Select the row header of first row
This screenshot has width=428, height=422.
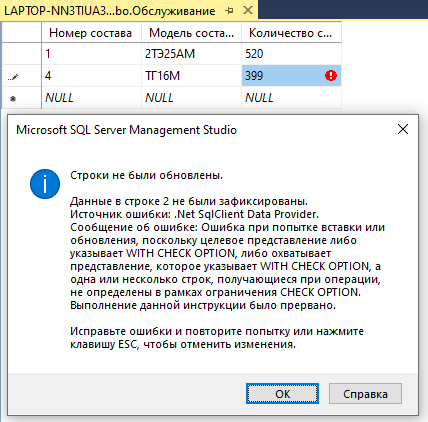coord(22,54)
